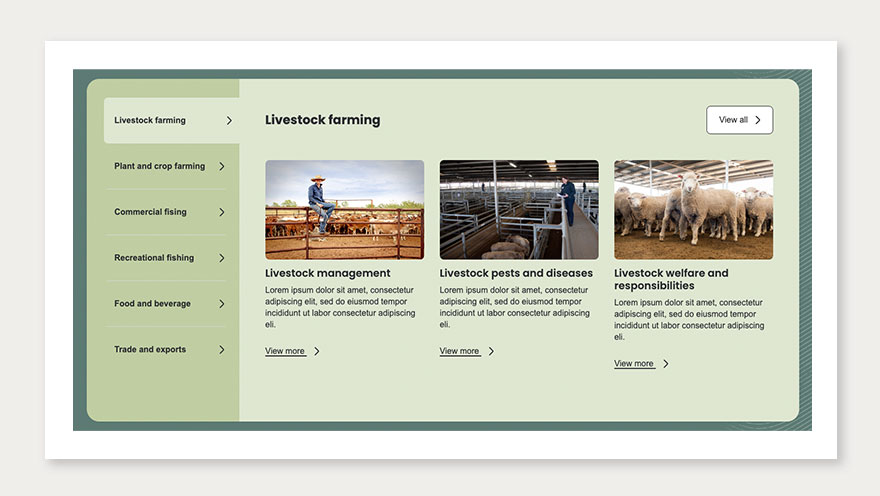Click arrow after Livestock management View more
Image resolution: width=880 pixels, height=496 pixels.
click(317, 351)
